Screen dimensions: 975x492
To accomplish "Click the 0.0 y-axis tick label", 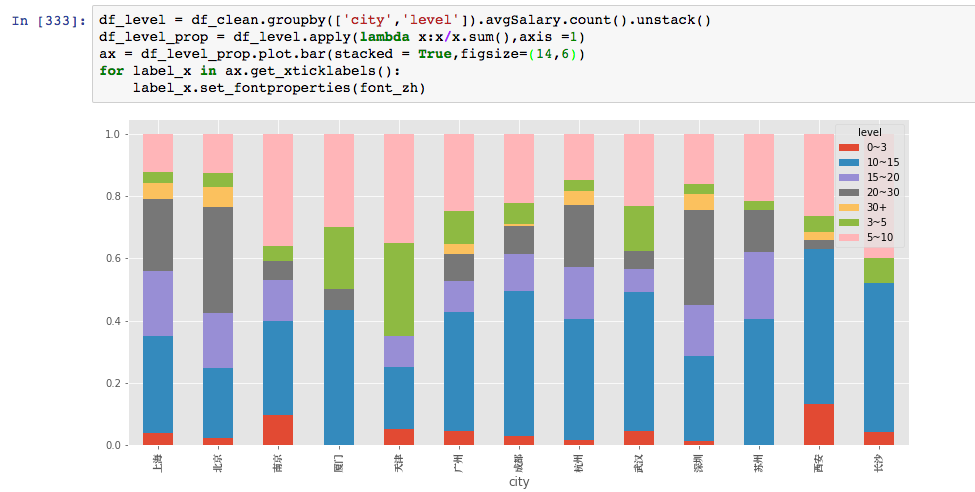I will pos(113,445).
